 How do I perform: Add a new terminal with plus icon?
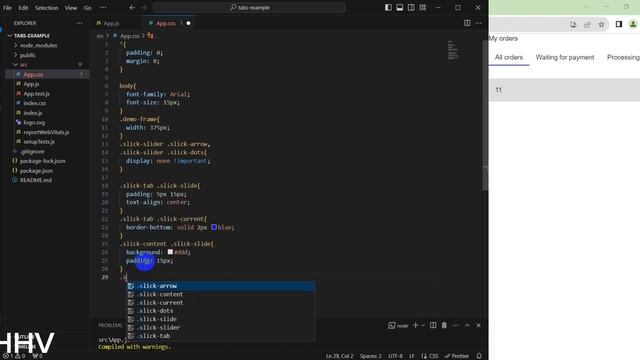(x=416, y=325)
